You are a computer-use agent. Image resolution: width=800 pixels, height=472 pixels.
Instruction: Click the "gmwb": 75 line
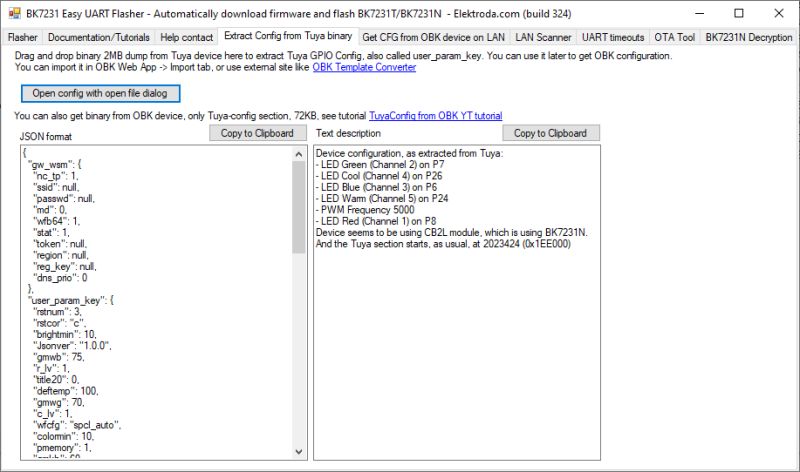59,357
